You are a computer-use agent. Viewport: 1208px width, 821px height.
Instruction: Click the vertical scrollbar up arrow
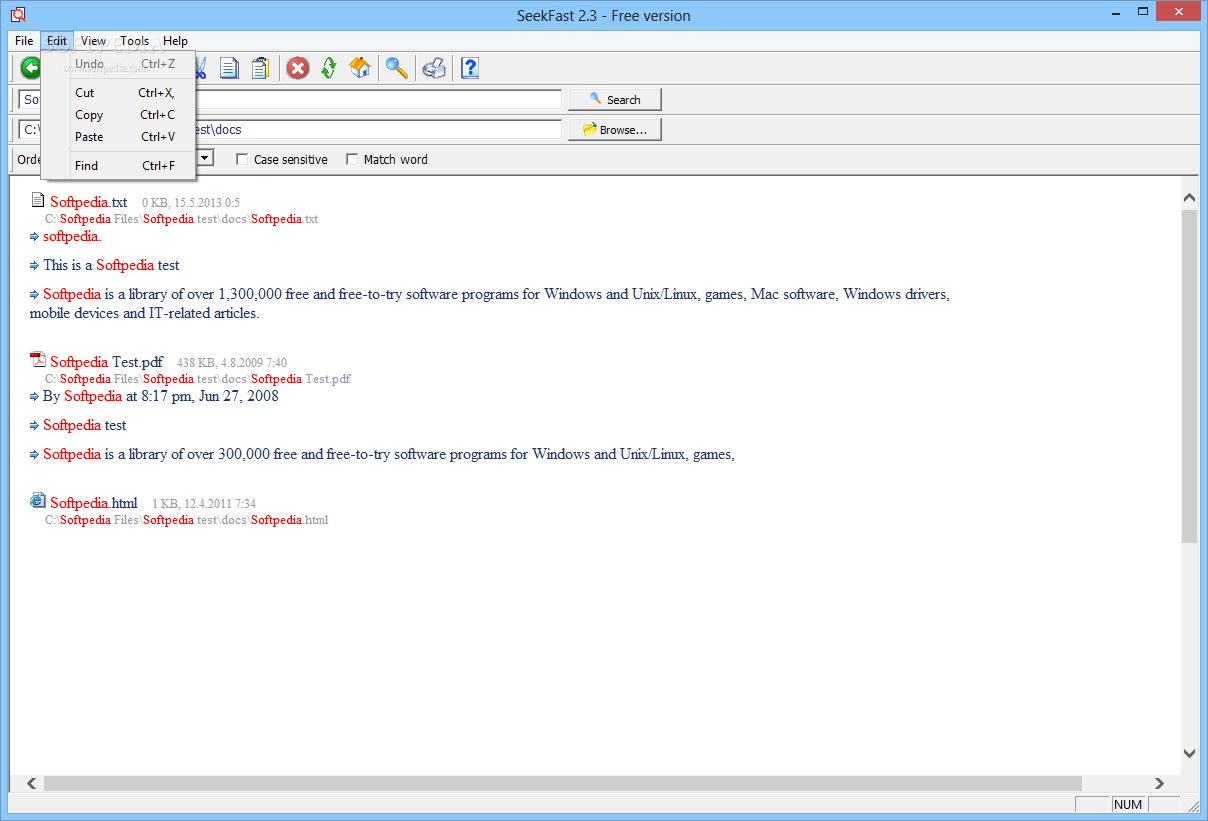point(1189,198)
